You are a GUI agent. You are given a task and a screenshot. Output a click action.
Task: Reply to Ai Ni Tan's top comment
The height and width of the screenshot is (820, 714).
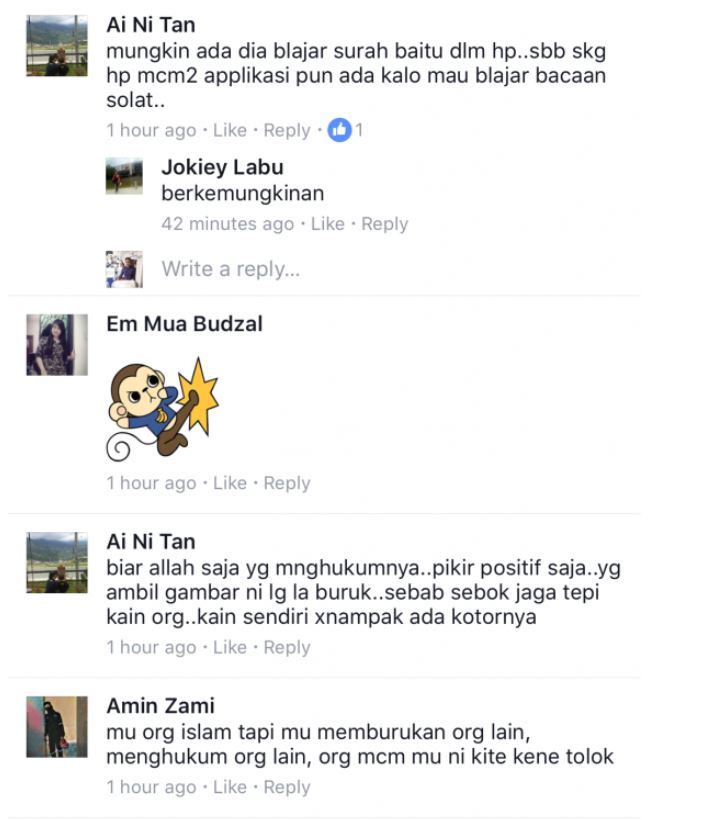pyautogui.click(x=287, y=130)
